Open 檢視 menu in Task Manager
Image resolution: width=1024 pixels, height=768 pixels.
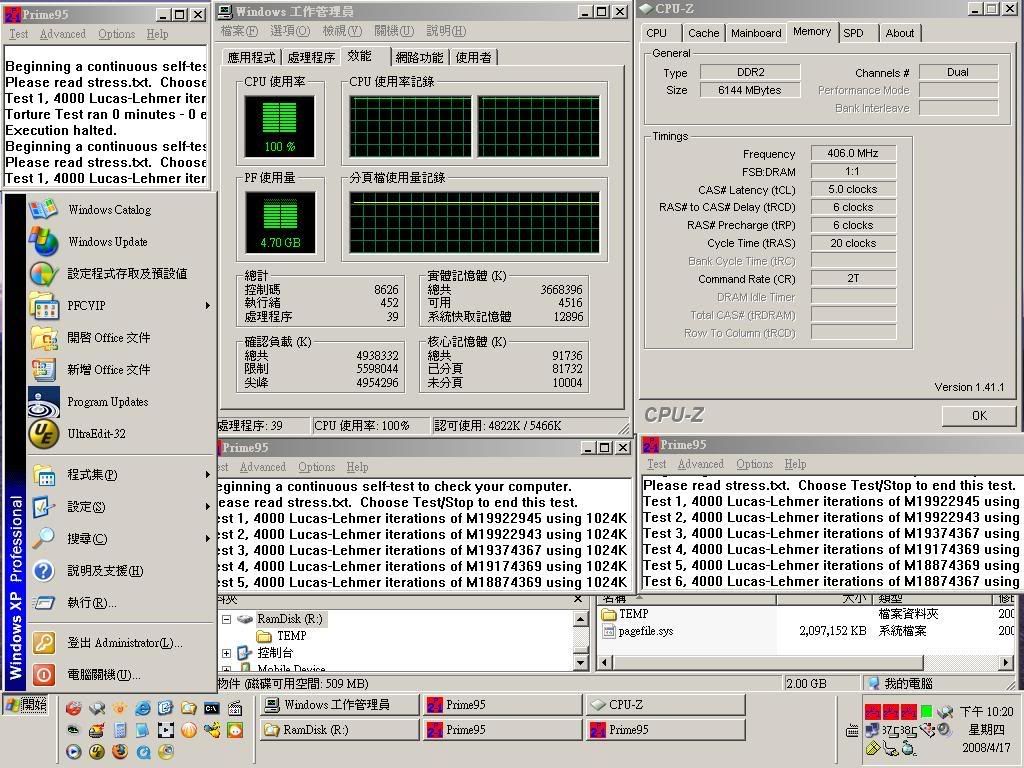pyautogui.click(x=342, y=31)
